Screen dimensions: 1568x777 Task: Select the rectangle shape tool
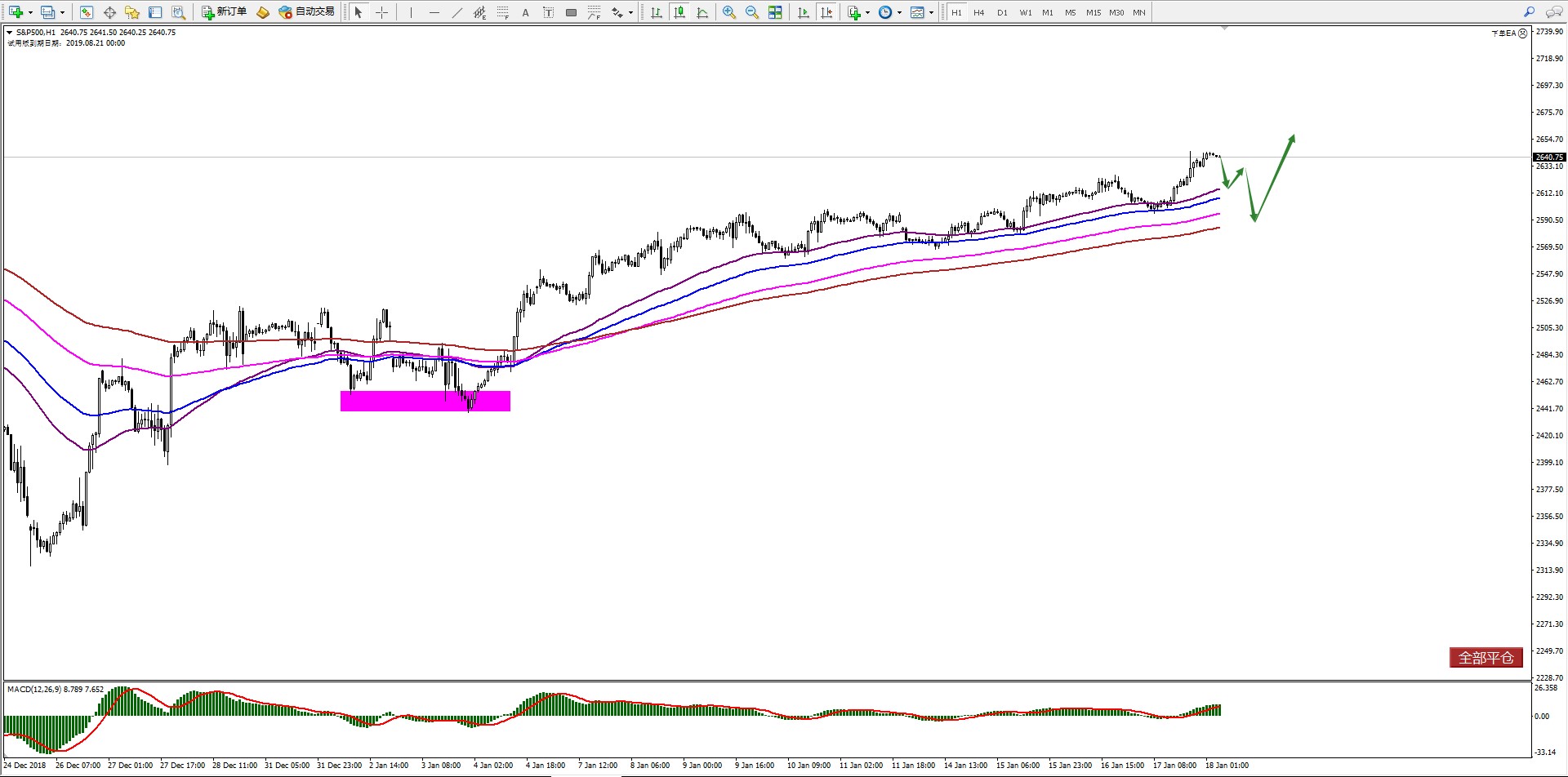[x=571, y=12]
